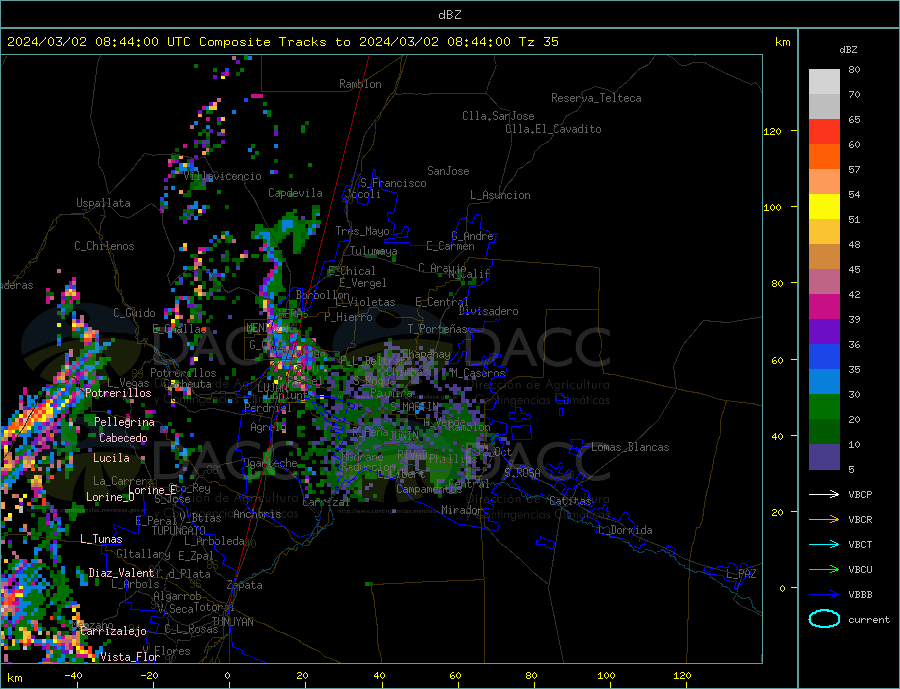Click the blue VBBB arrow in legend
This screenshot has width=900, height=689.
[824, 594]
